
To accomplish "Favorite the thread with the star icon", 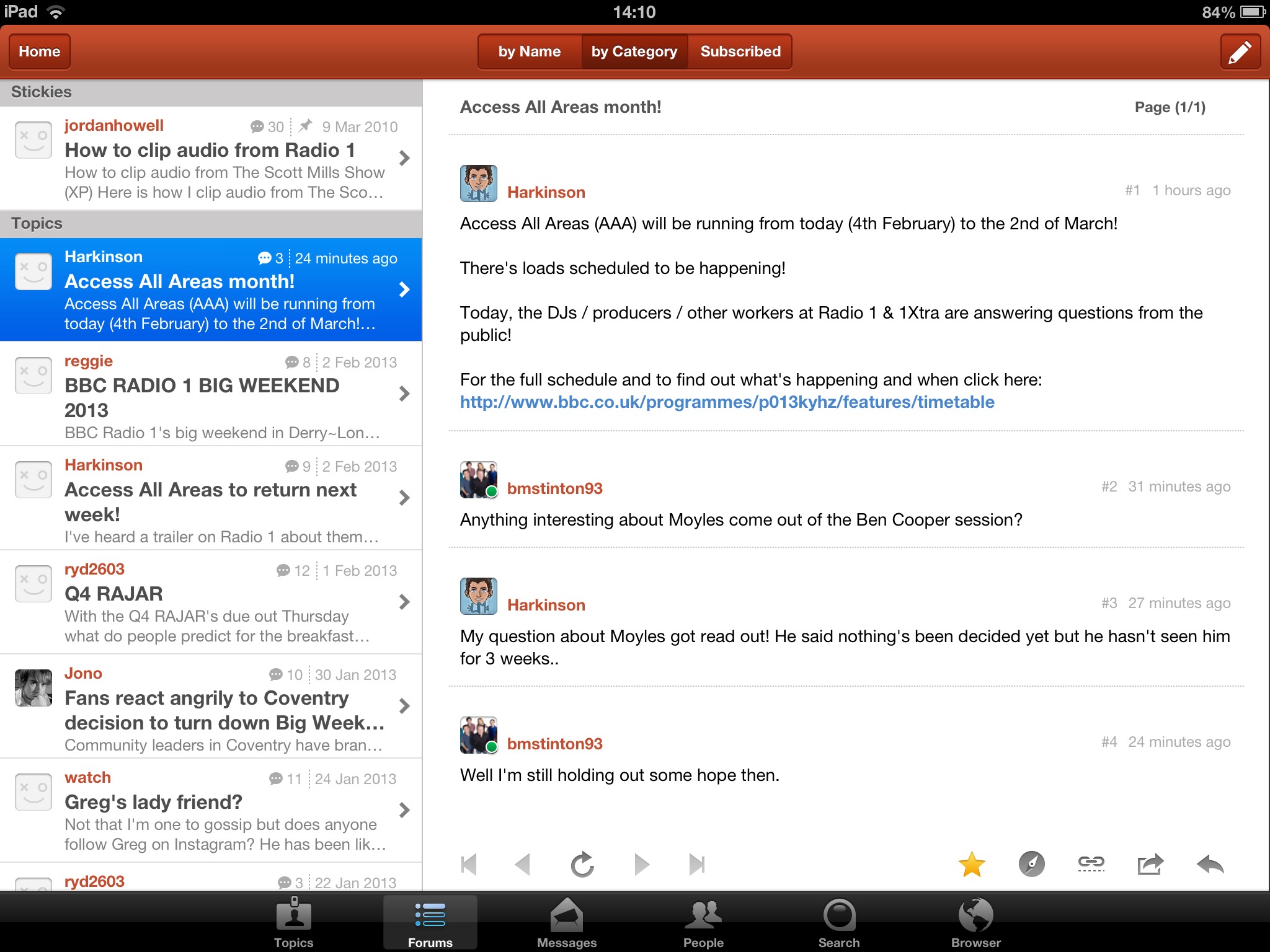I will coord(971,864).
